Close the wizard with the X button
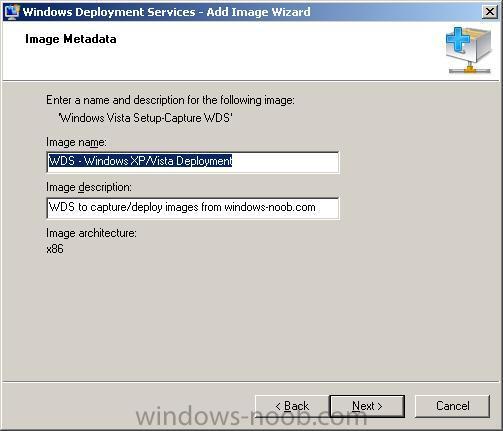Viewport: 503px width, 431px height. (x=490, y=12)
